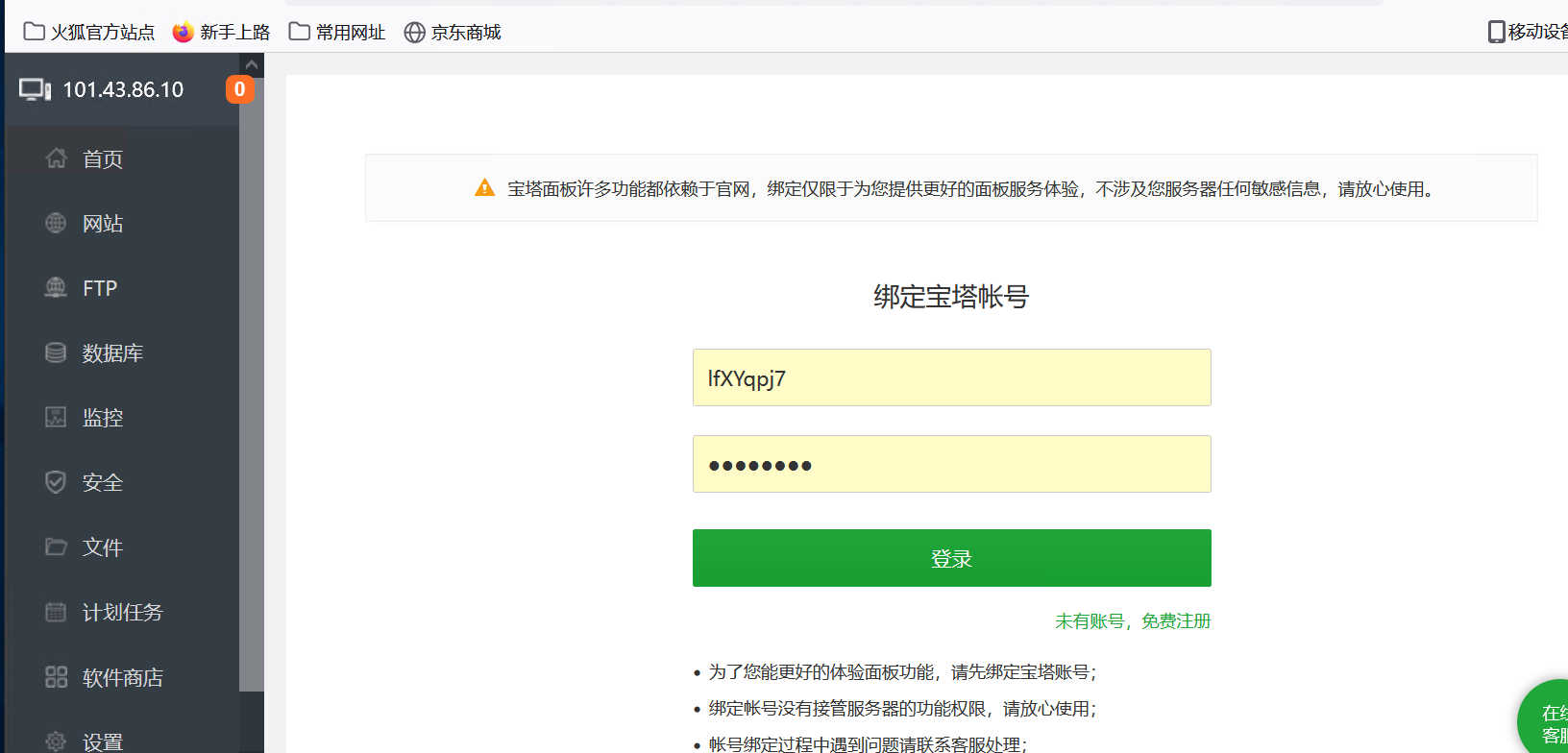The width and height of the screenshot is (1568, 753).
Task: Click the gear icon beside 设置
Action: click(56, 741)
